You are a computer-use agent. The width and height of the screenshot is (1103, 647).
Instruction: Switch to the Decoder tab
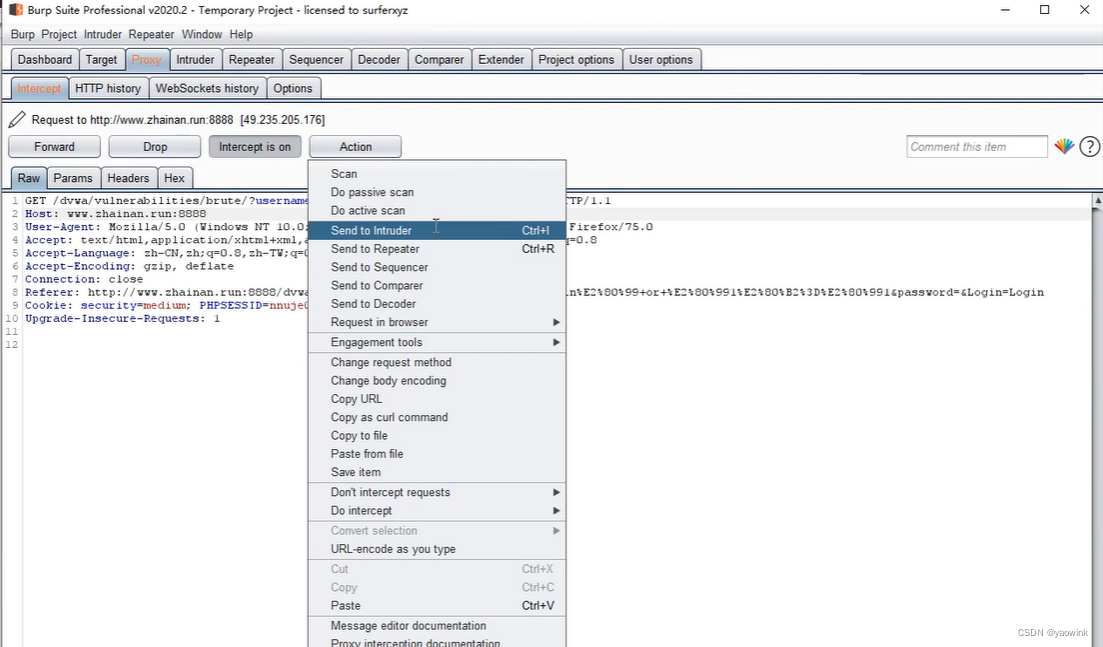(x=379, y=60)
